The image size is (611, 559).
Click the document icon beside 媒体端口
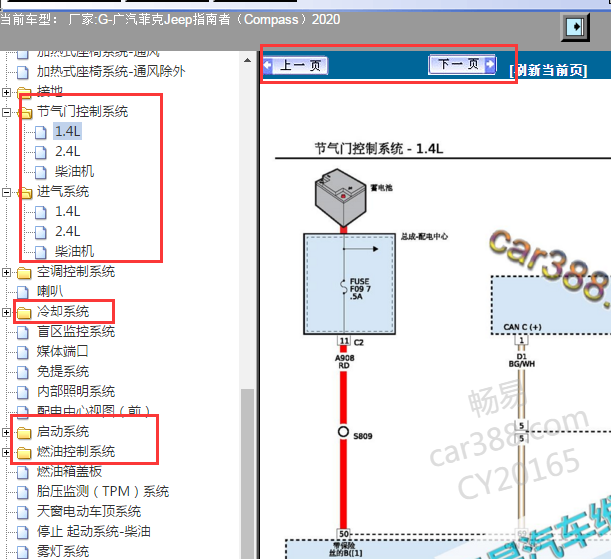(23, 352)
